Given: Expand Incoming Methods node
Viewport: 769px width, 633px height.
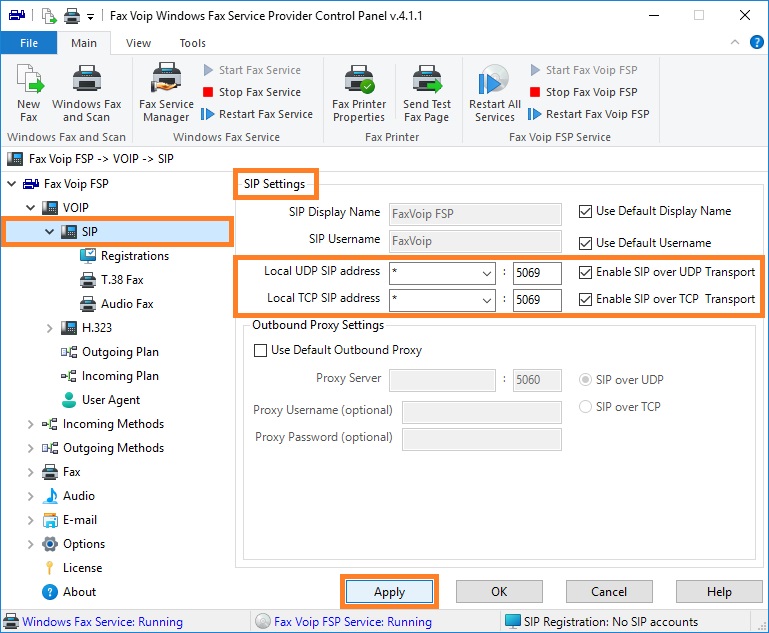Looking at the screenshot, I should tap(30, 424).
